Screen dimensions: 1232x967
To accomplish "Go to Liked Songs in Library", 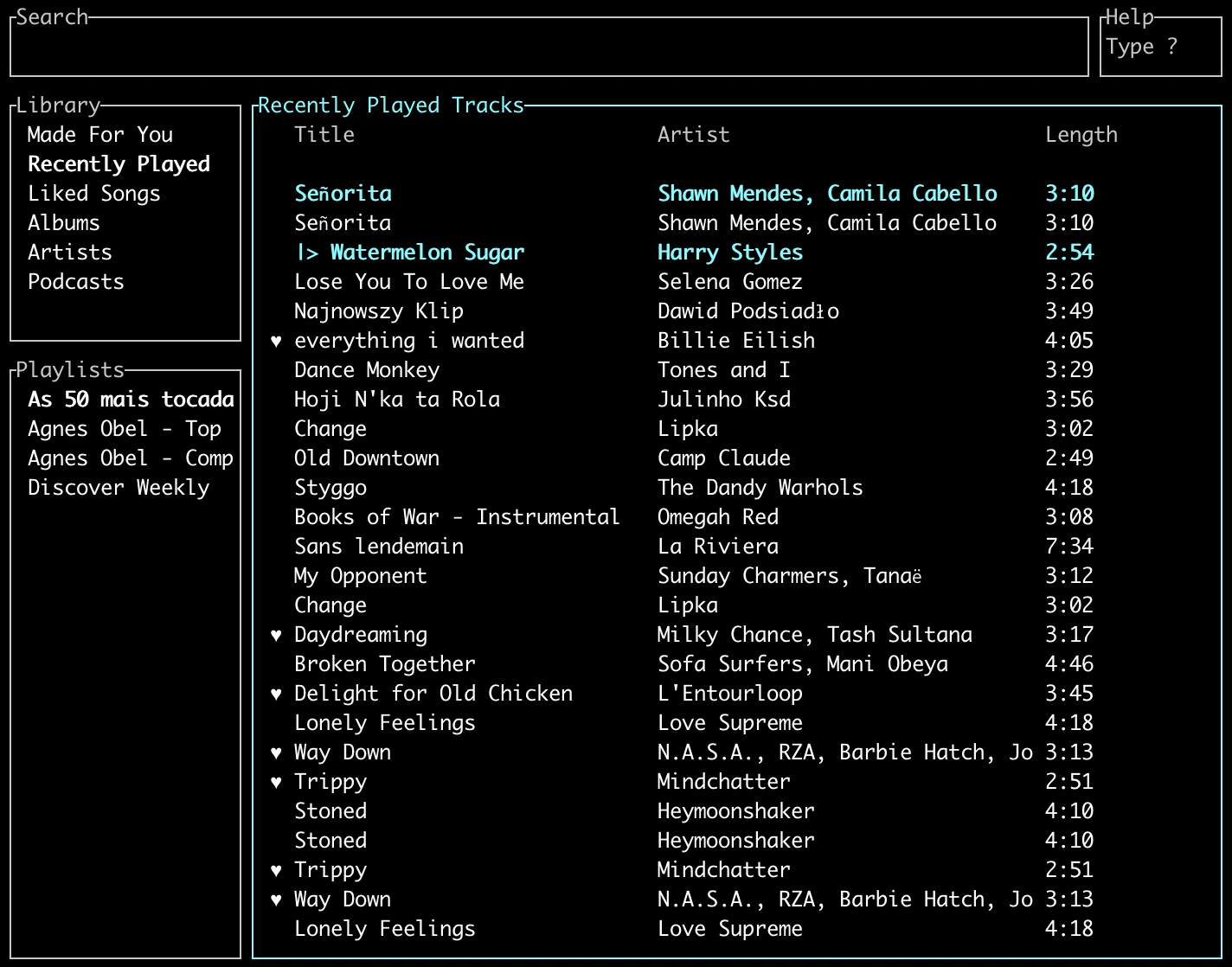I will point(94,194).
